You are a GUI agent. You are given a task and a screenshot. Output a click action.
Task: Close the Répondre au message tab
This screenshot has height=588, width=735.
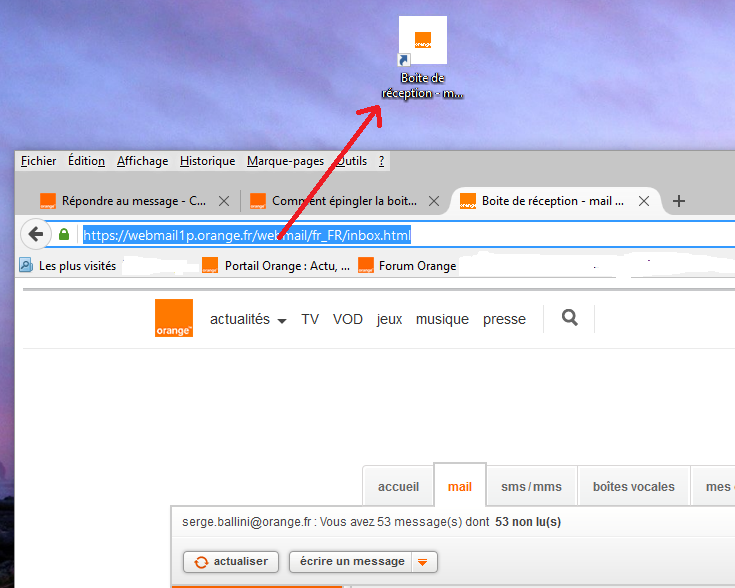[x=224, y=201]
